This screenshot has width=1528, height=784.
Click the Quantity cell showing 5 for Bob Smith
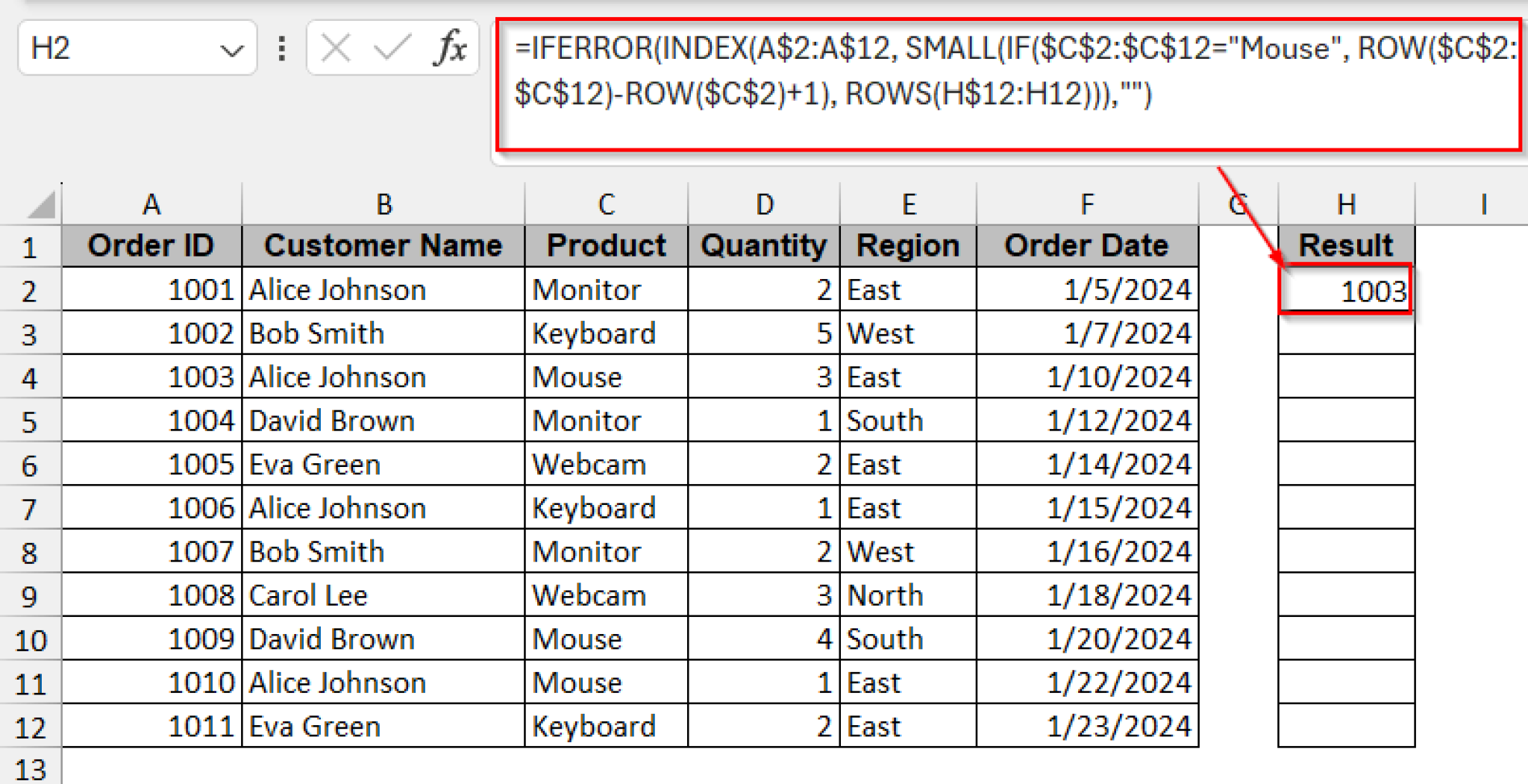click(x=764, y=333)
